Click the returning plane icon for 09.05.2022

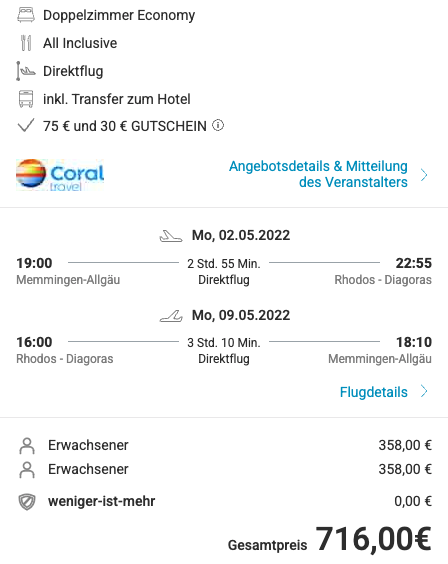coord(171,315)
